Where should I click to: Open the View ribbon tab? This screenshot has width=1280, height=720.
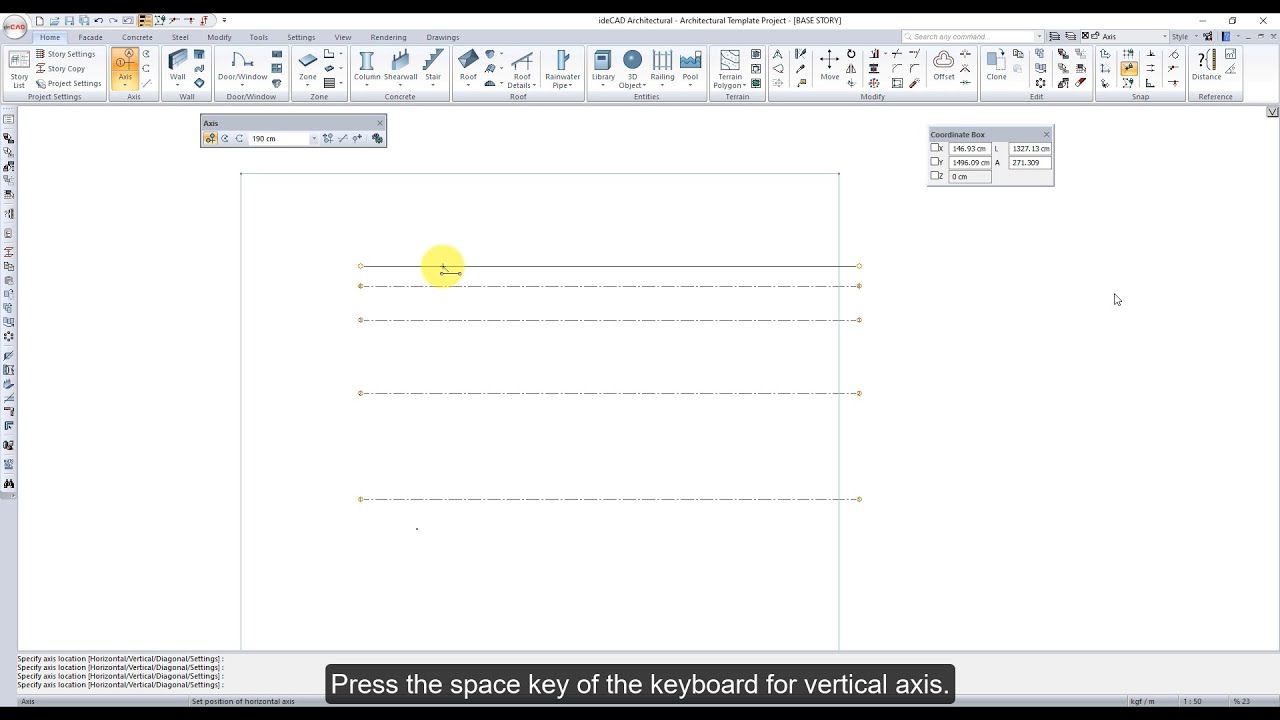click(343, 37)
